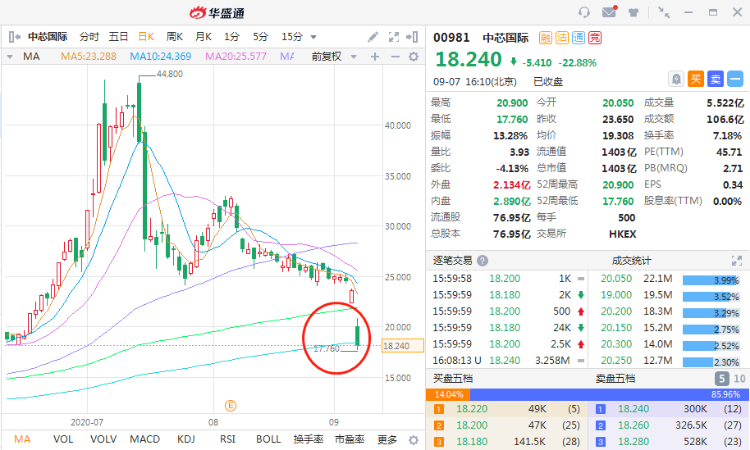Toggle 市盈率 indicator

point(350,439)
